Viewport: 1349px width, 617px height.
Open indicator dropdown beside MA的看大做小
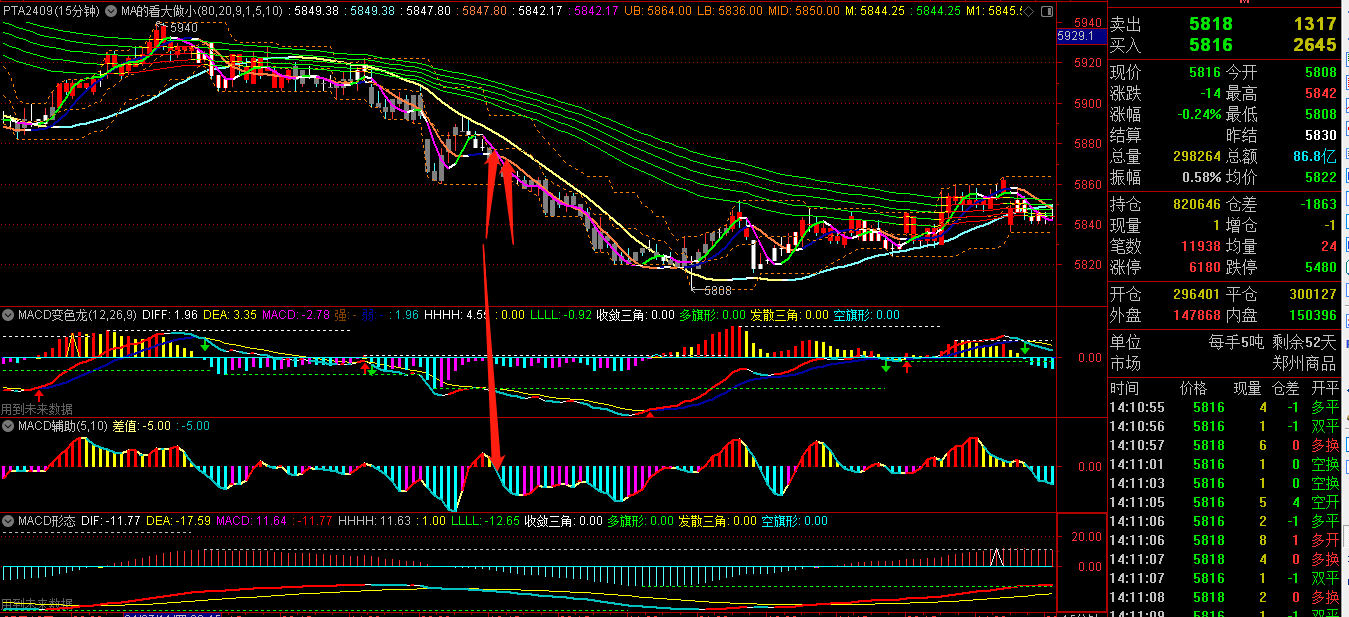point(110,9)
